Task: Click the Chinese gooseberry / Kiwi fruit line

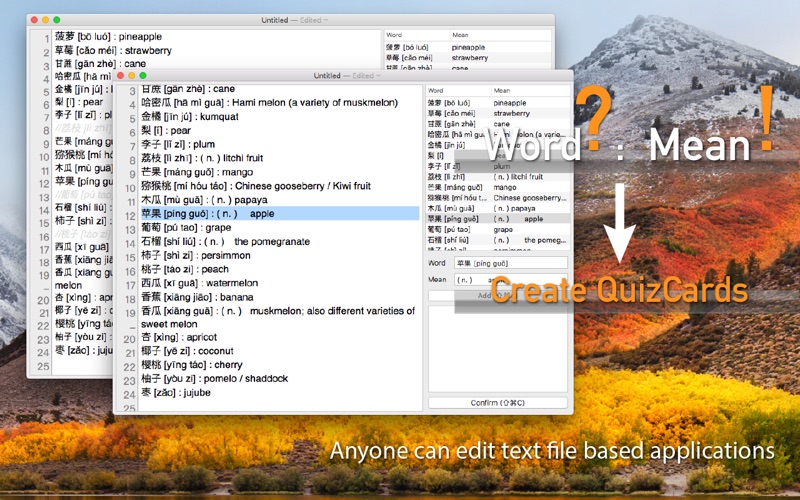Action: (256, 186)
